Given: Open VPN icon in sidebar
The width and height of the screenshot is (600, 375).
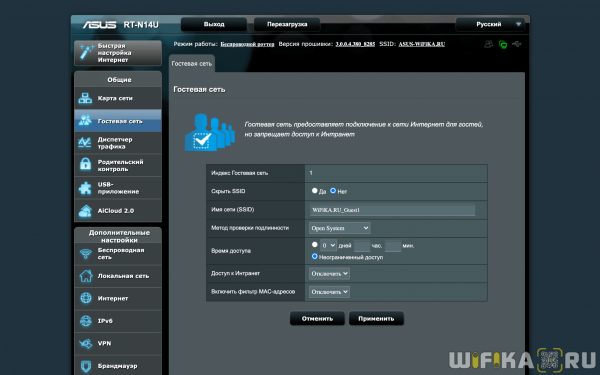Looking at the screenshot, I should pos(86,343).
